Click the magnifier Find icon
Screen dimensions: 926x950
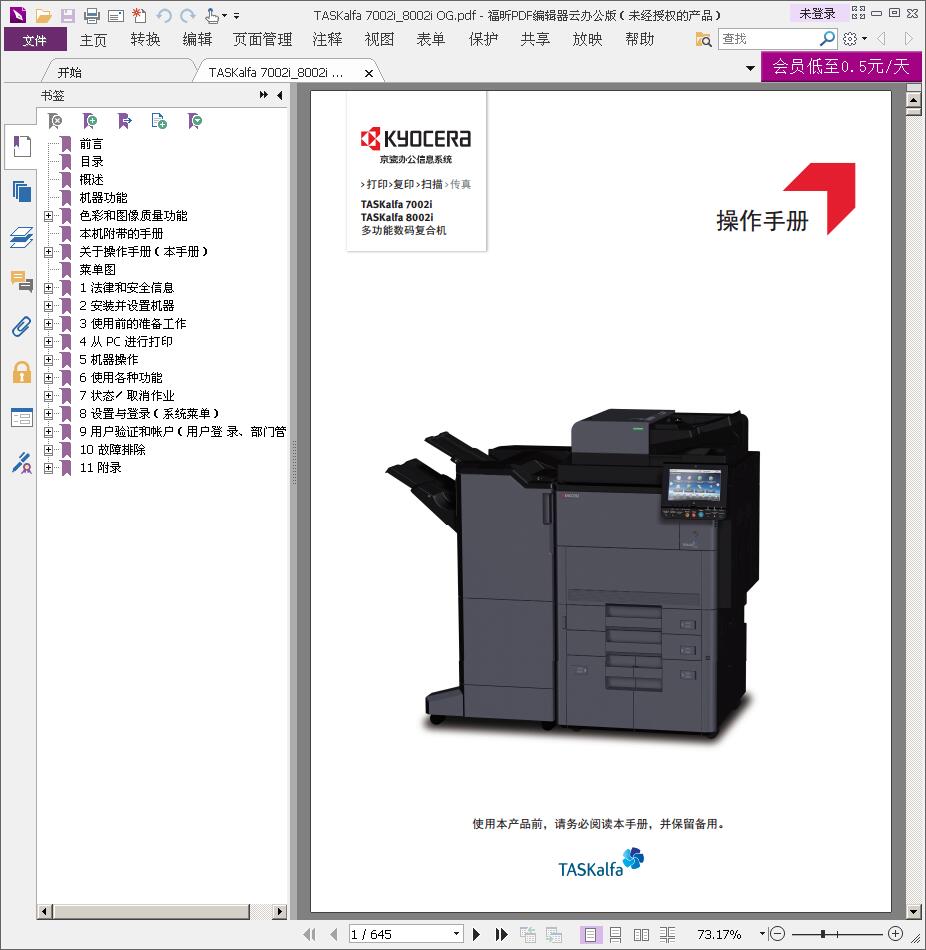(827, 38)
